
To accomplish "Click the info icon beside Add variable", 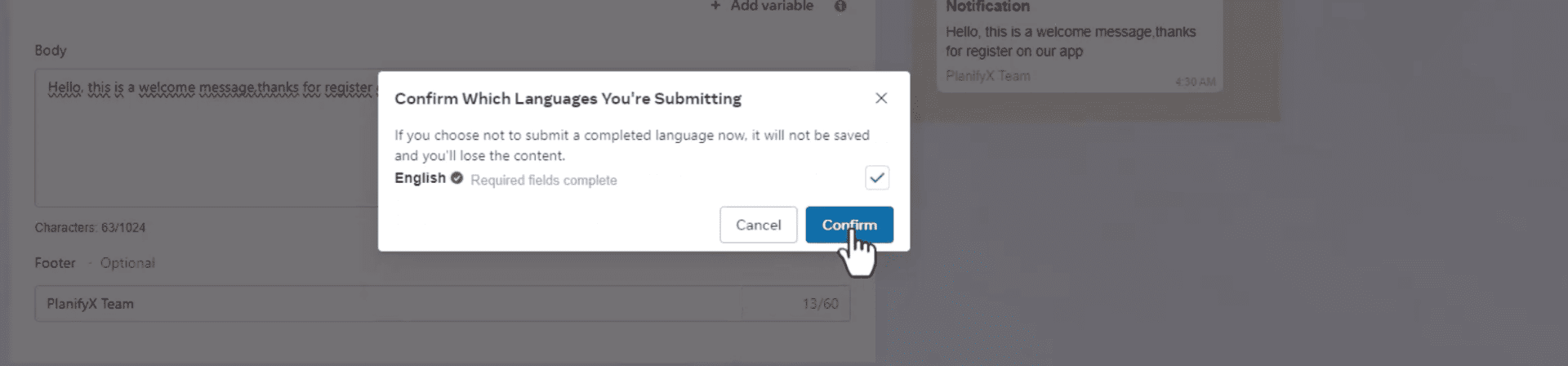I will pos(840,7).
